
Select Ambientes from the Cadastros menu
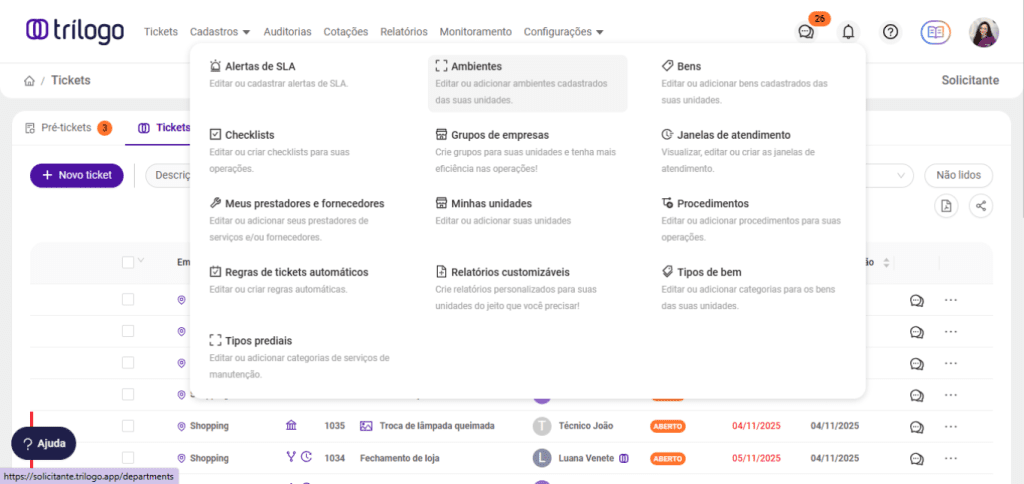[476, 66]
